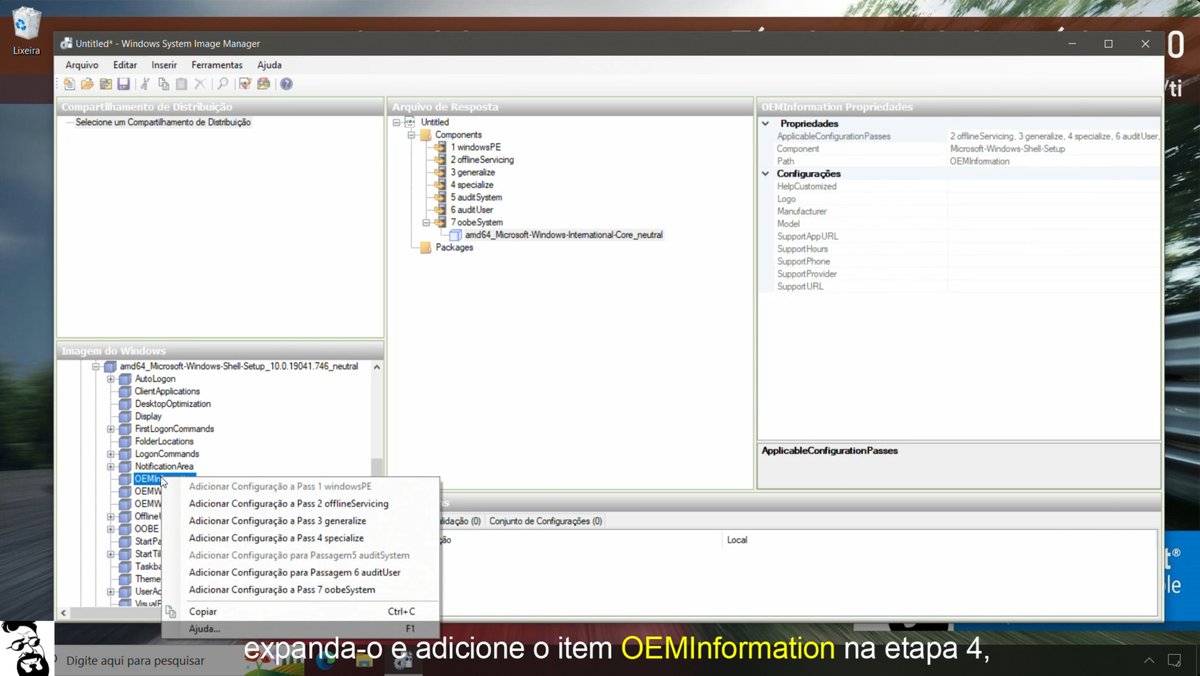This screenshot has width=1200, height=676.
Task: Click the Find magnifier toolbar icon
Action: pos(222,84)
